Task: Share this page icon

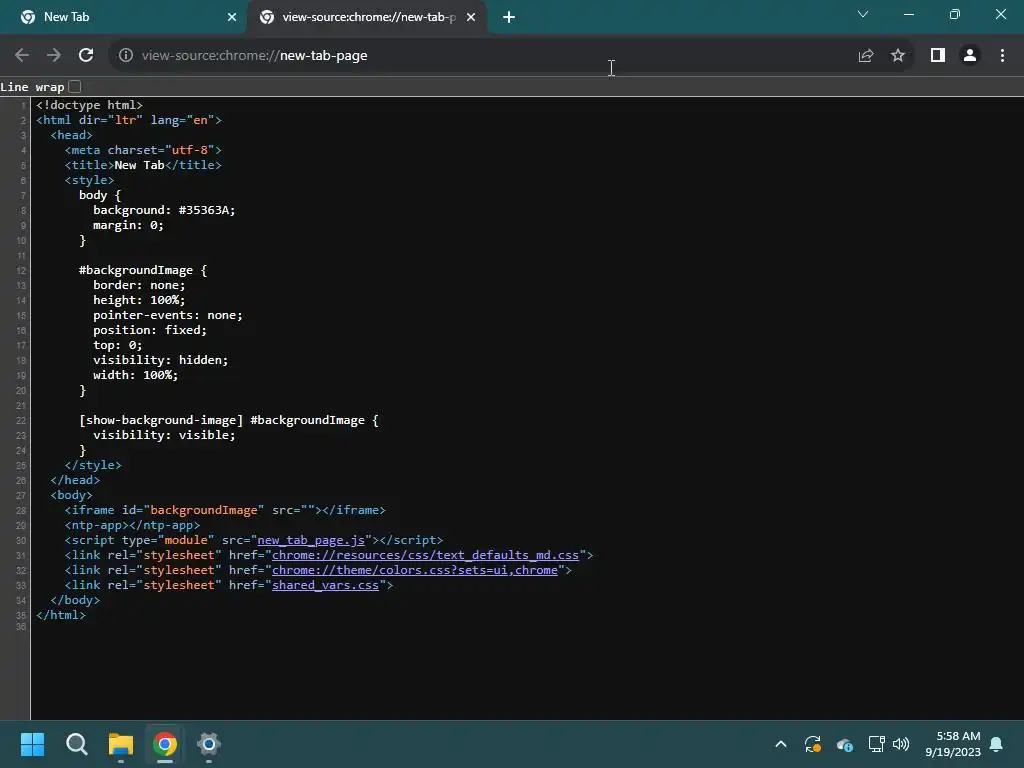Action: tap(866, 56)
